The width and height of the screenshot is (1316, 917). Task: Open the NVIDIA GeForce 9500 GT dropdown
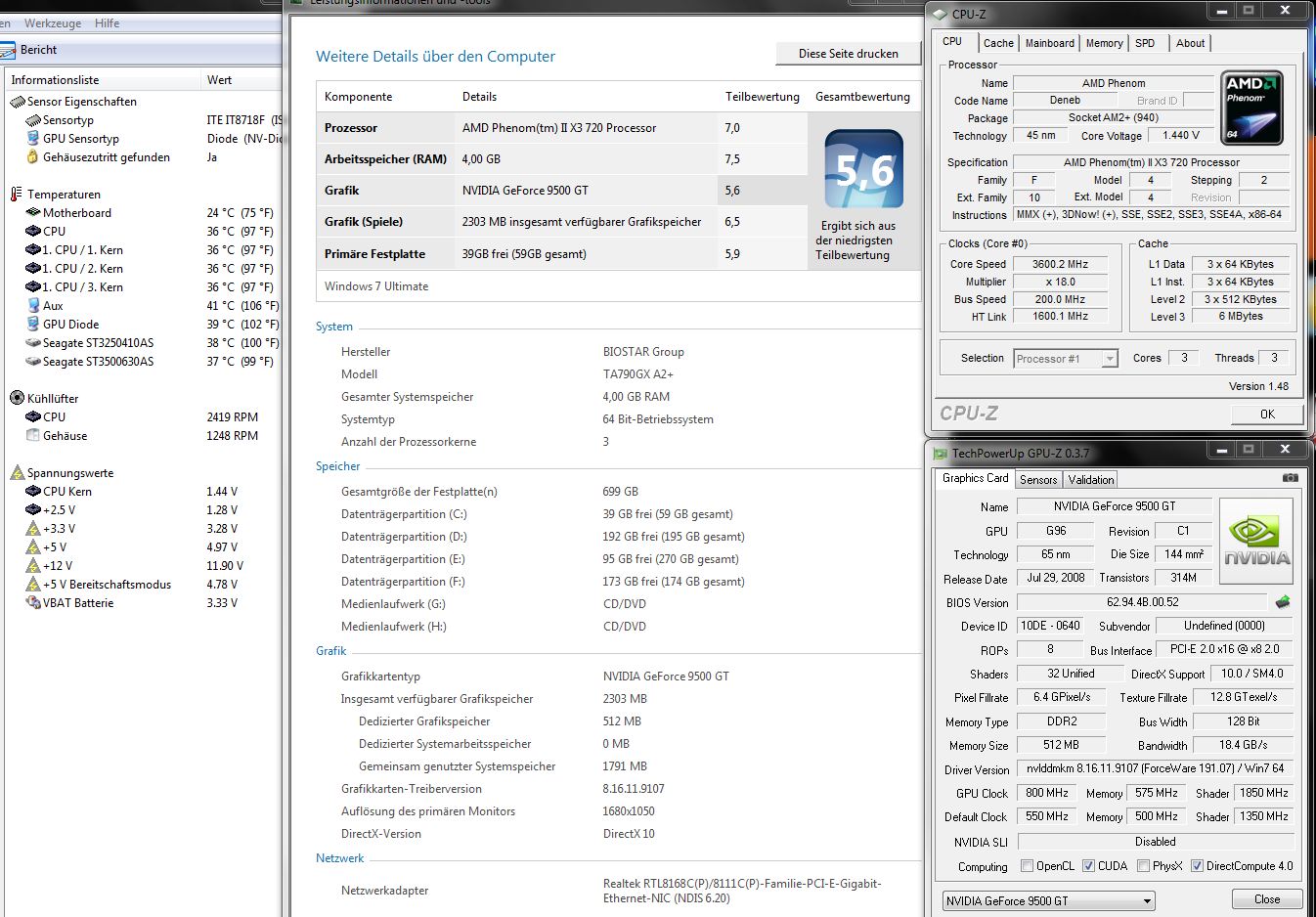click(1049, 900)
